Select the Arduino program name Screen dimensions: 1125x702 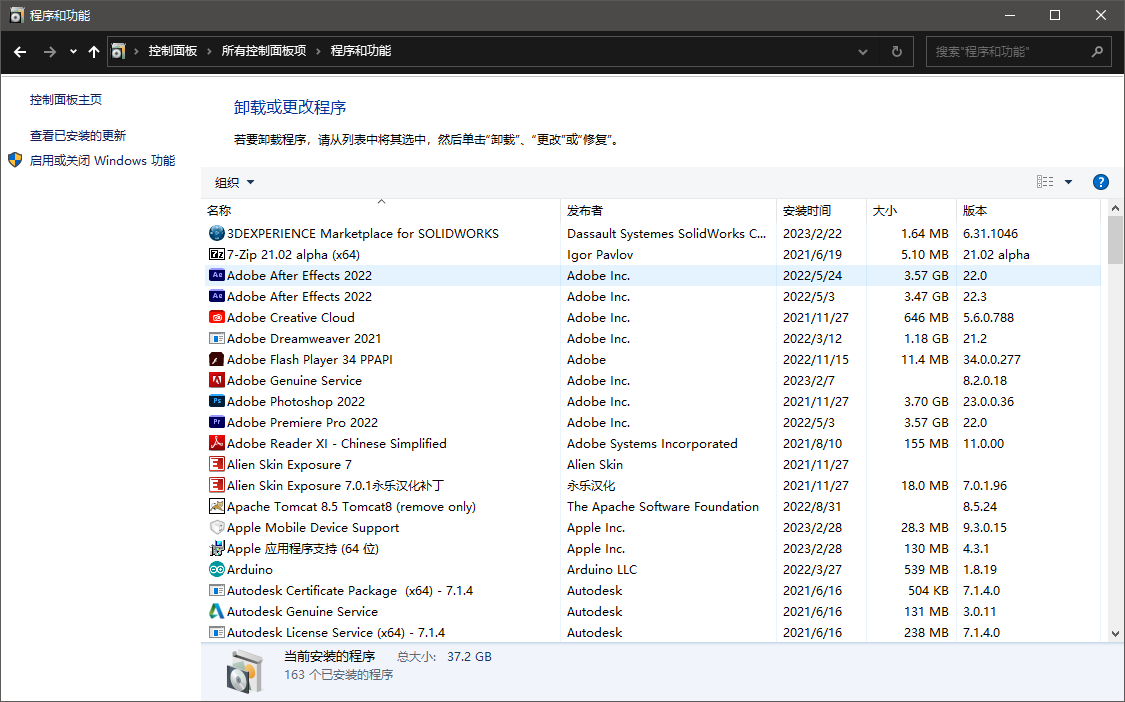(250, 569)
